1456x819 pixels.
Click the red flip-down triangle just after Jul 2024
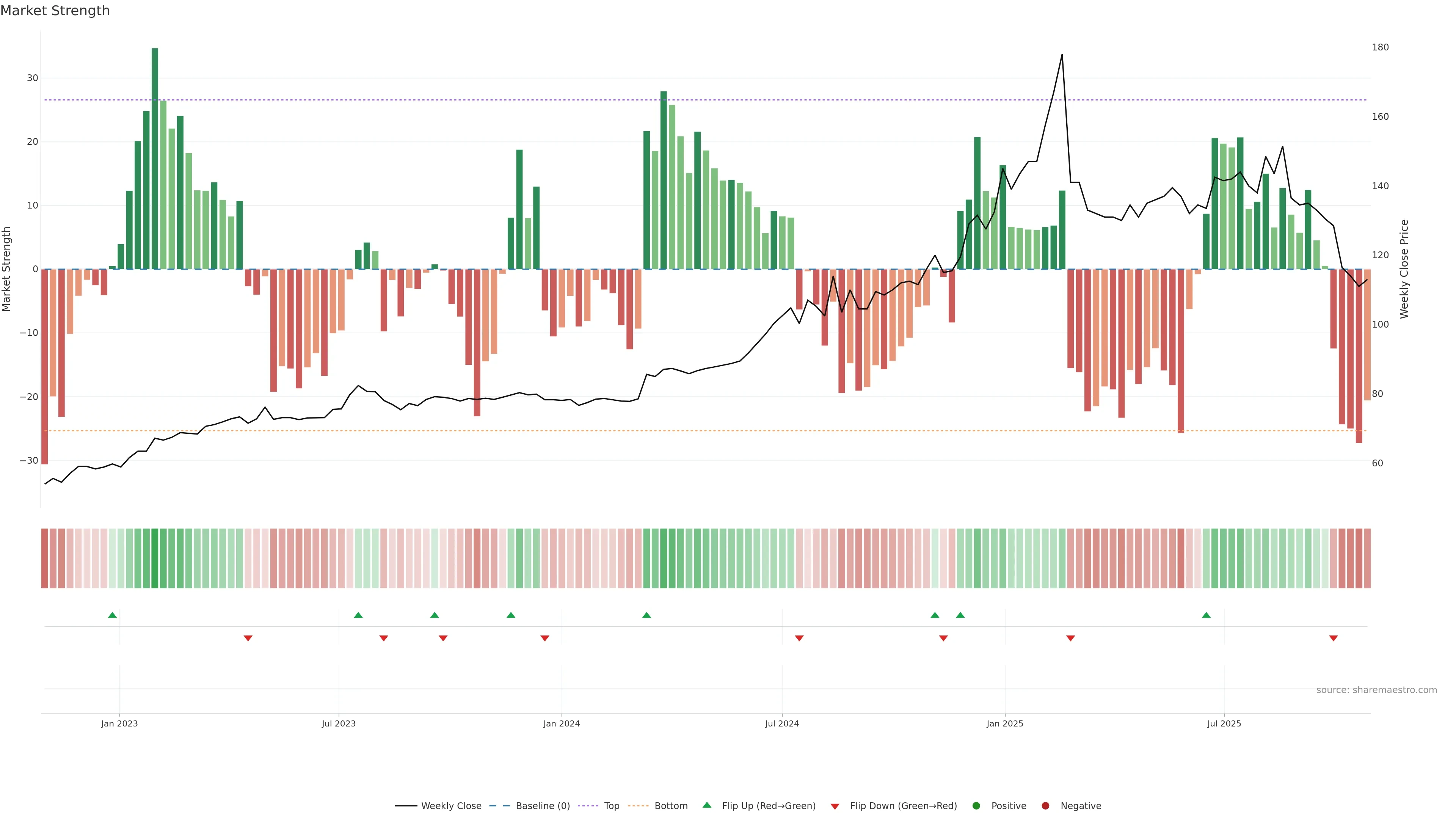pyautogui.click(x=799, y=638)
